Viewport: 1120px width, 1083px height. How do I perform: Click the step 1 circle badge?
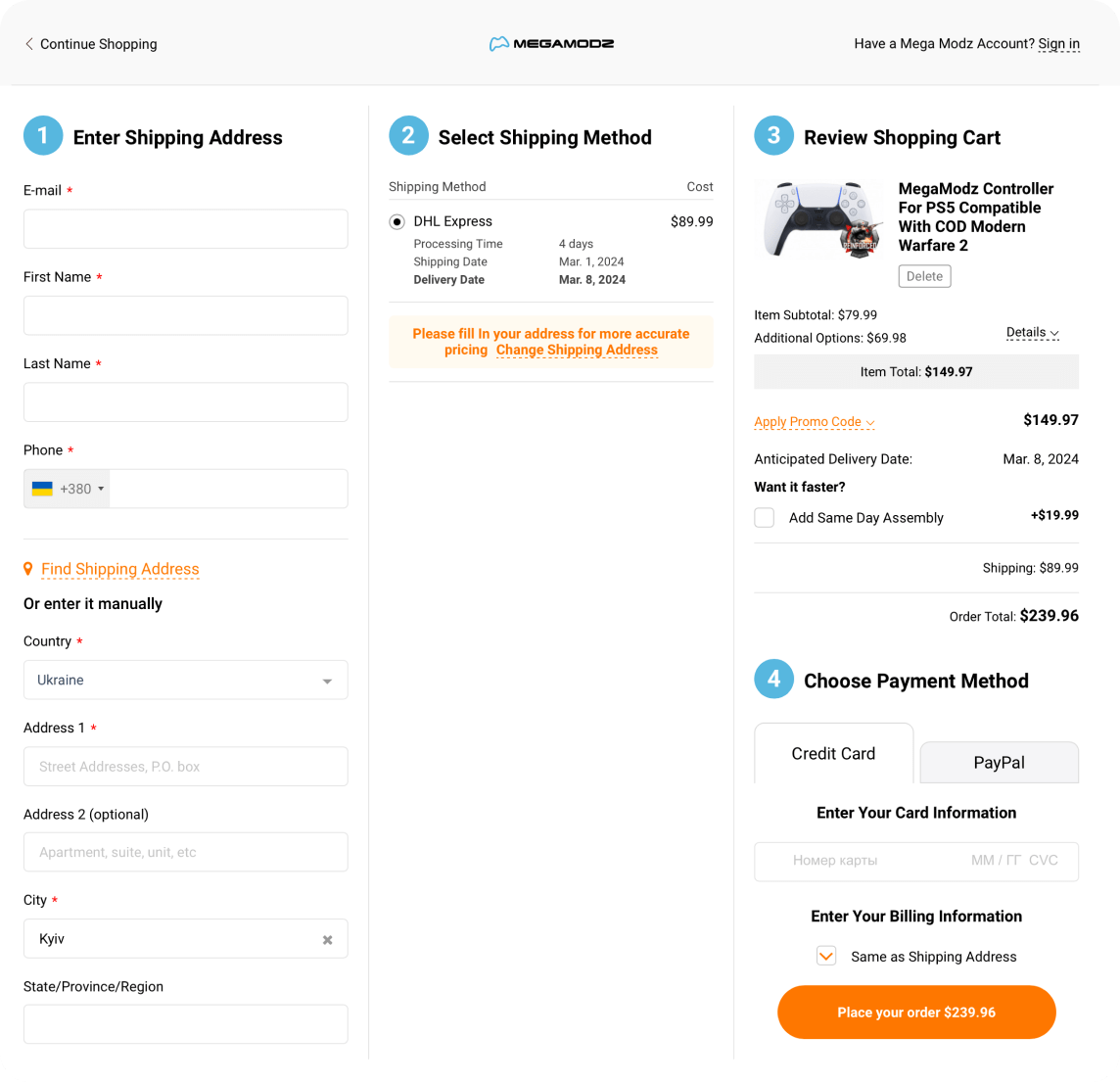point(43,137)
